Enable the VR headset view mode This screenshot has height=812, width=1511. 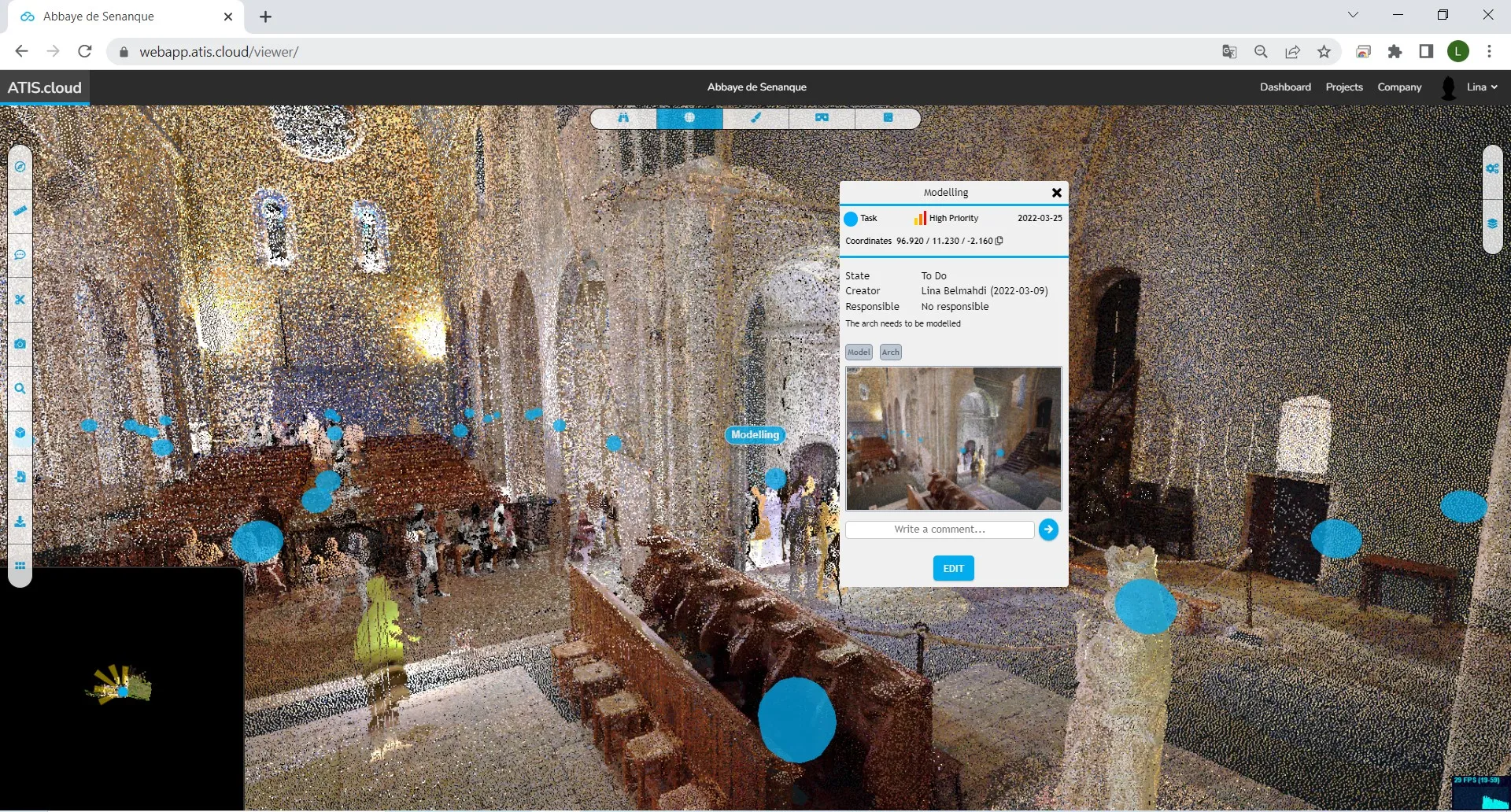pos(822,118)
